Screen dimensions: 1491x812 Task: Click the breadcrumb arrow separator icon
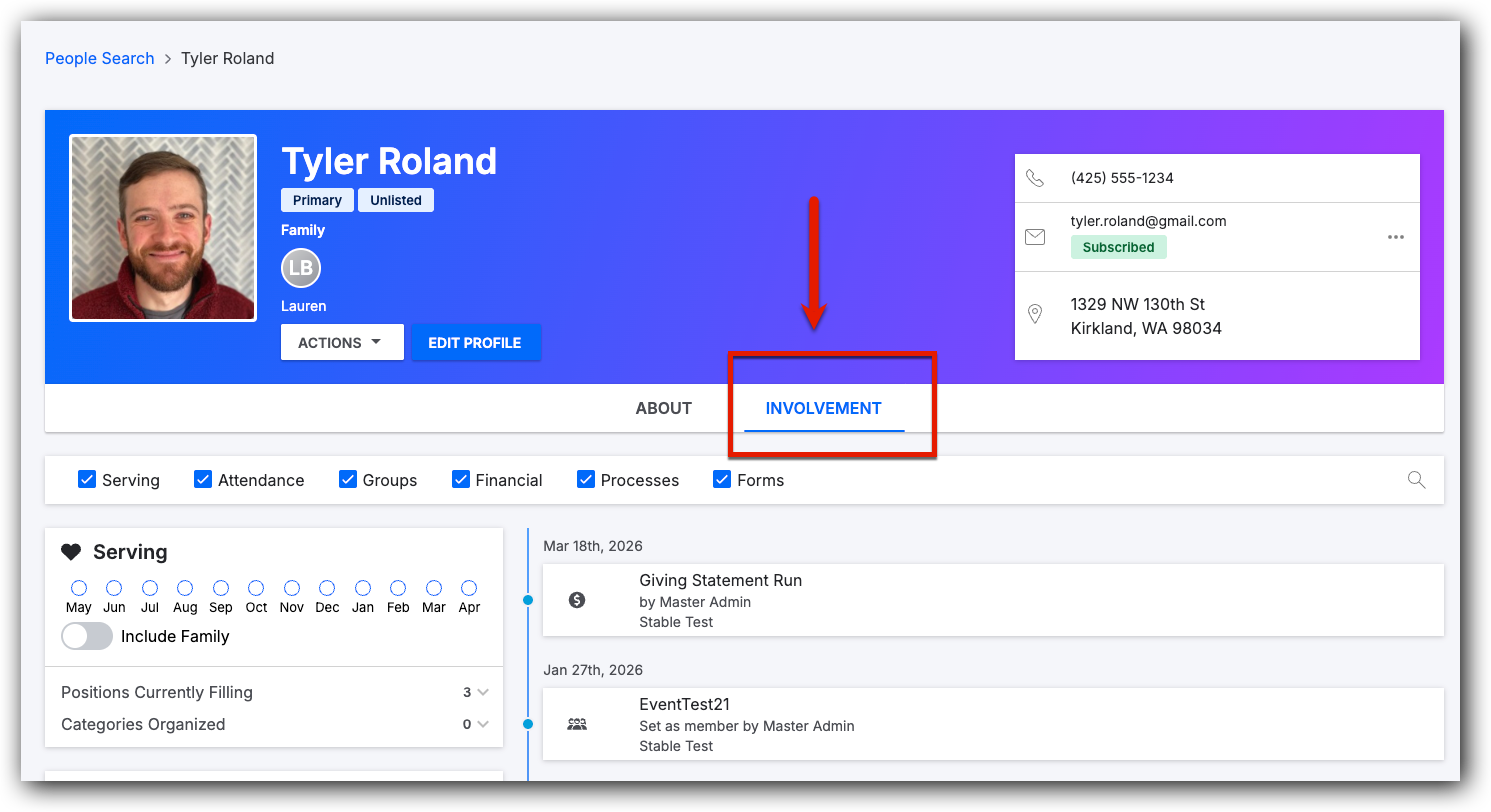168,59
